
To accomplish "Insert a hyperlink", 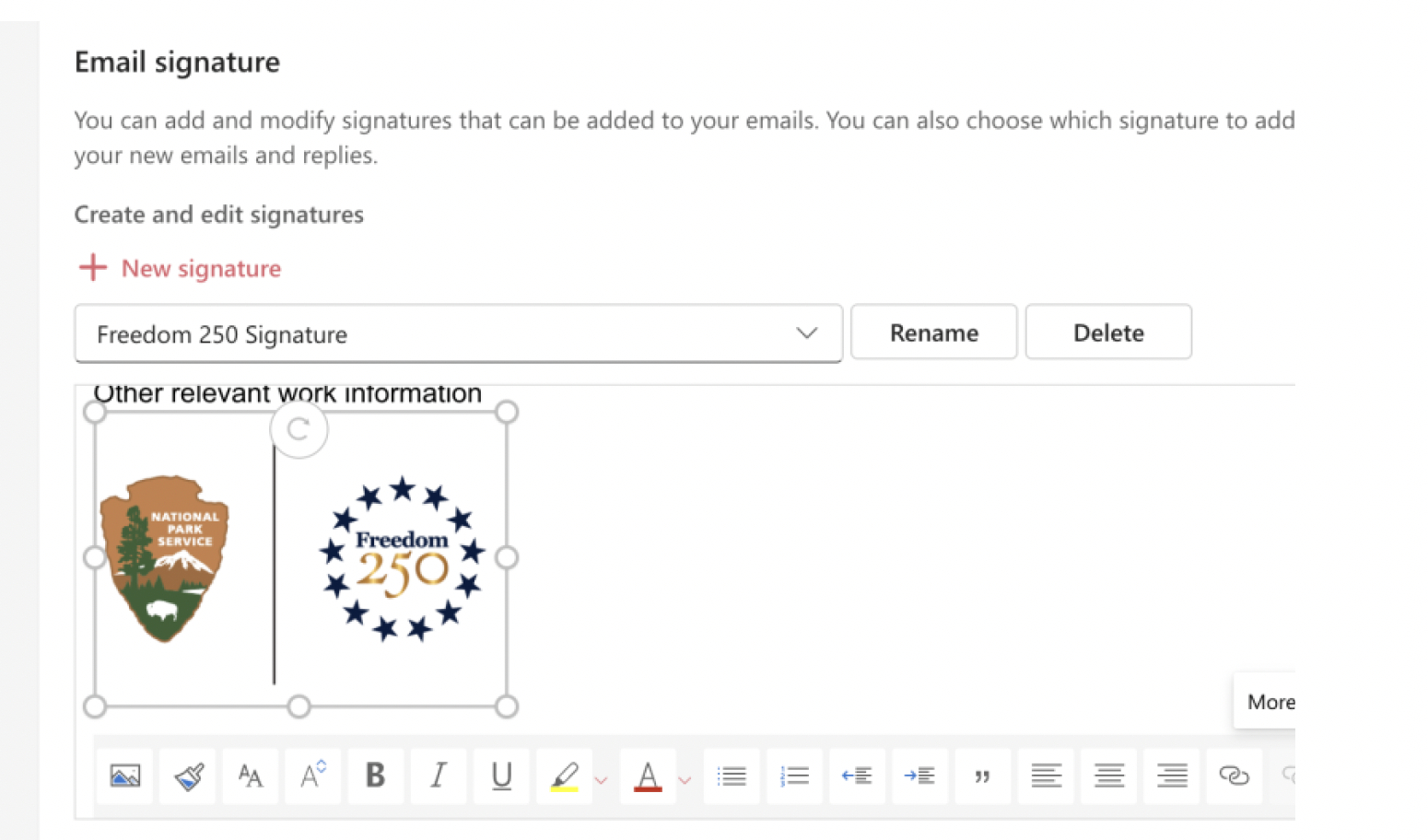I will pyautogui.click(x=1234, y=776).
